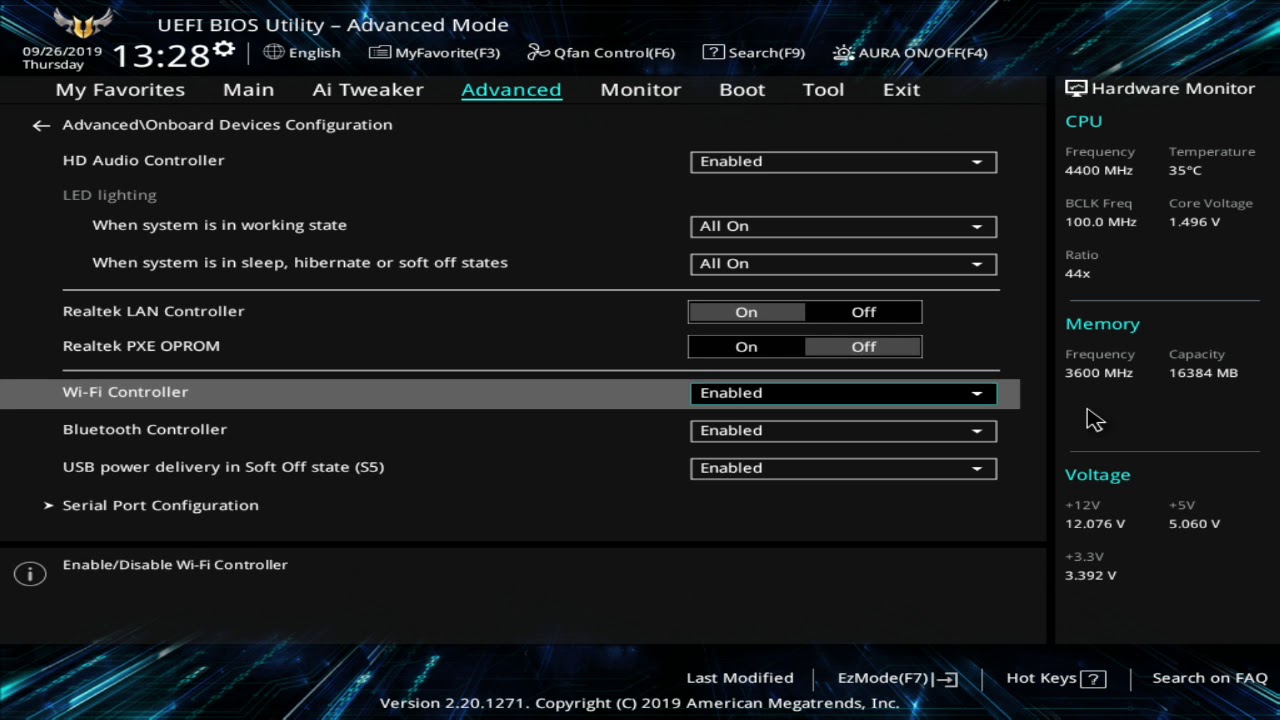Click the TUF logo at the top left
Viewport: 1280px width, 720px height.
point(83,24)
